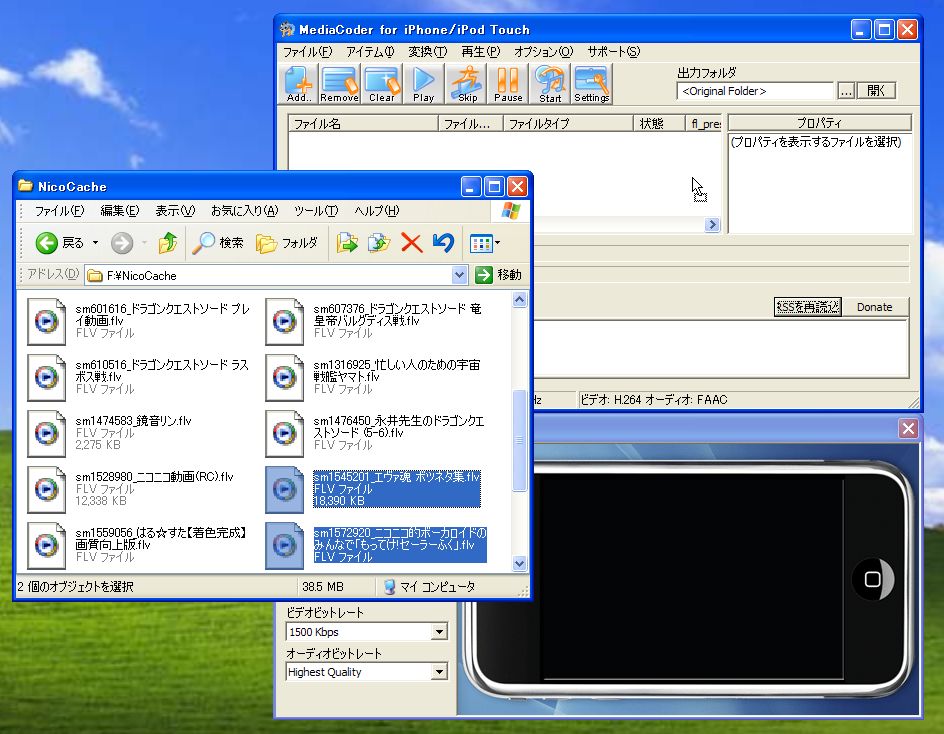Click the RSSを再読込 button
944x734 pixels.
coord(807,307)
